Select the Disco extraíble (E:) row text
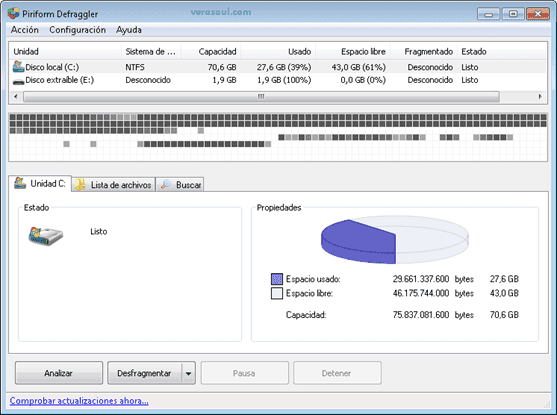The height and width of the screenshot is (415, 557). 60,80
